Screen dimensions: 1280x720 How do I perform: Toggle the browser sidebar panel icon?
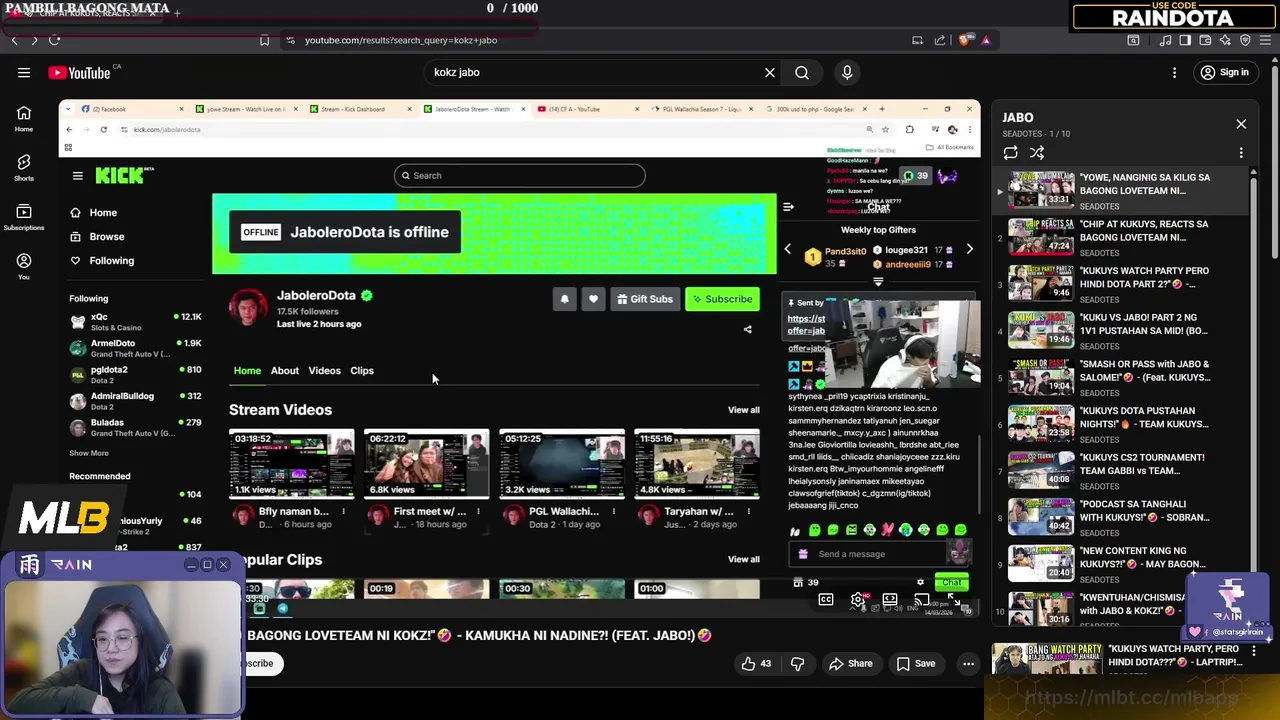pyautogui.click(x=1185, y=40)
